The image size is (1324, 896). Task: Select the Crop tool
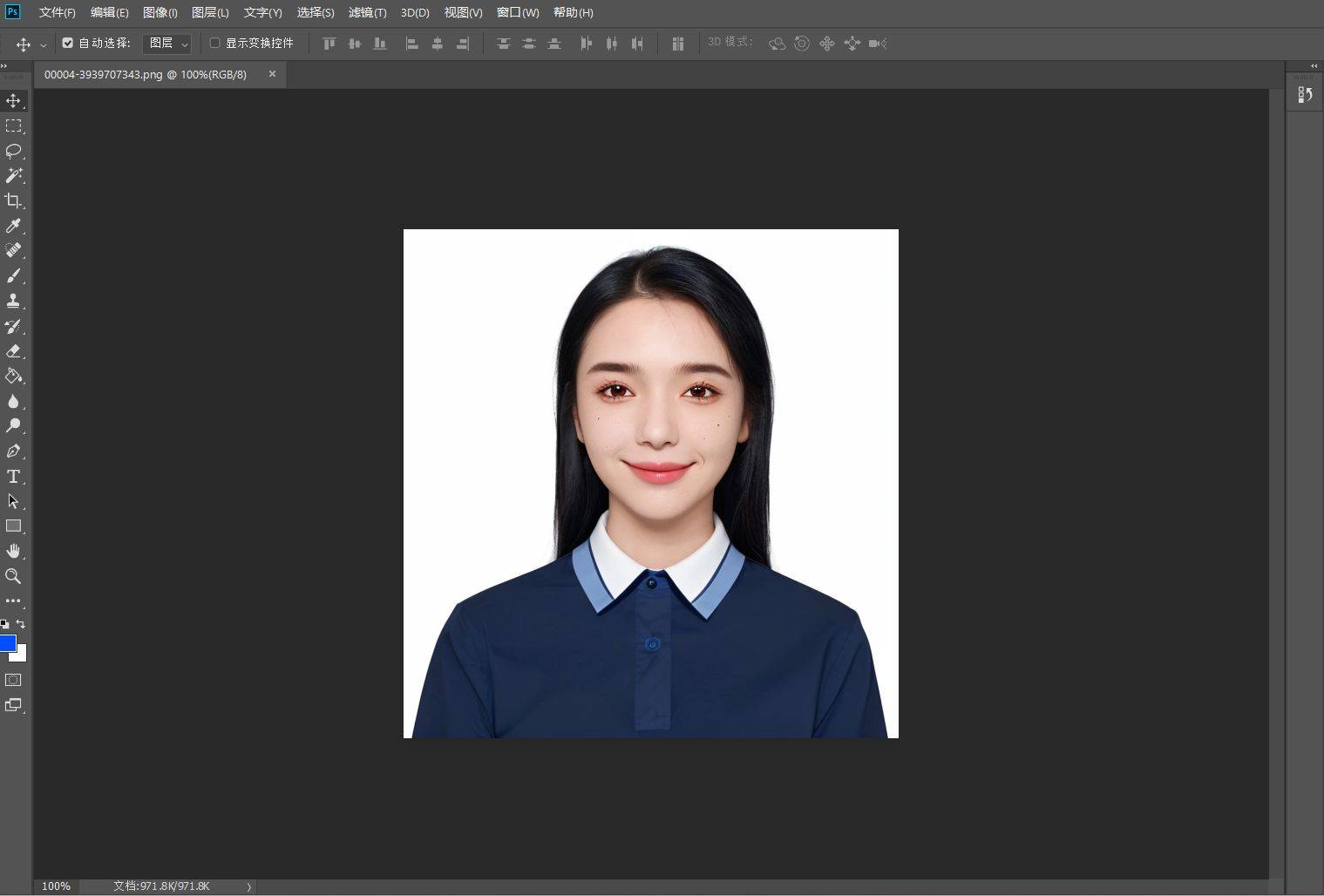13,200
